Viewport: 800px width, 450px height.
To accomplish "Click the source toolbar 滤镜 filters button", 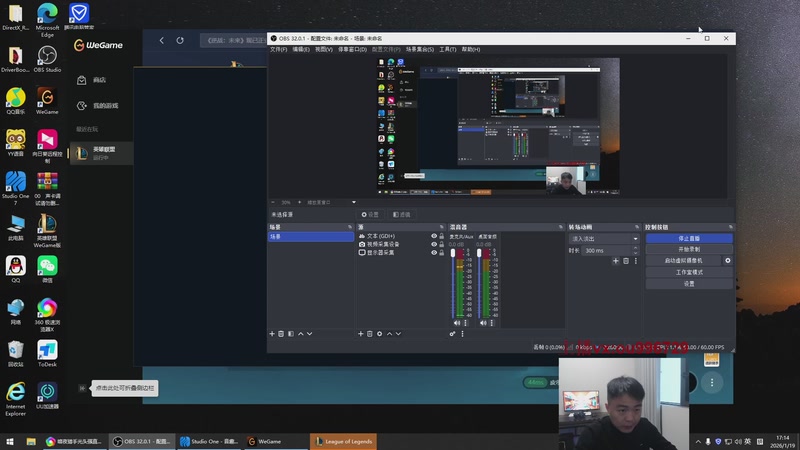I will [x=402, y=215].
